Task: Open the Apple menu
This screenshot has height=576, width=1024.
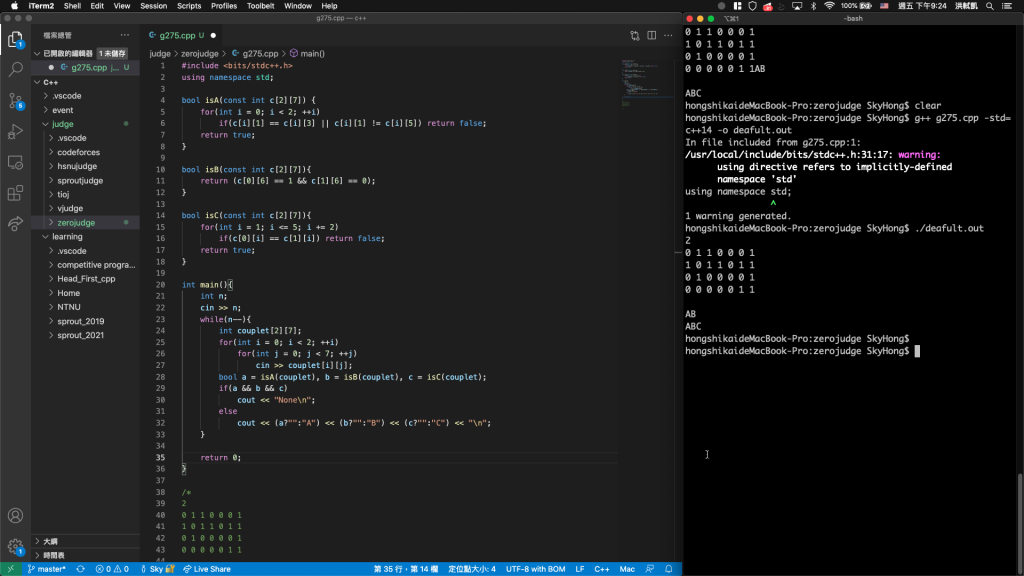Action: coord(14,6)
